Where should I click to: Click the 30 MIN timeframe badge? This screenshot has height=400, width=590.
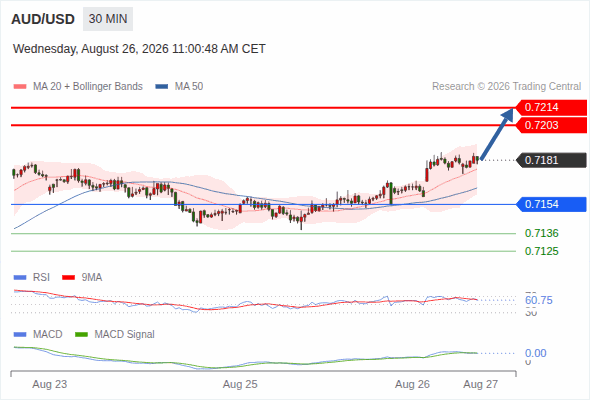(108, 19)
